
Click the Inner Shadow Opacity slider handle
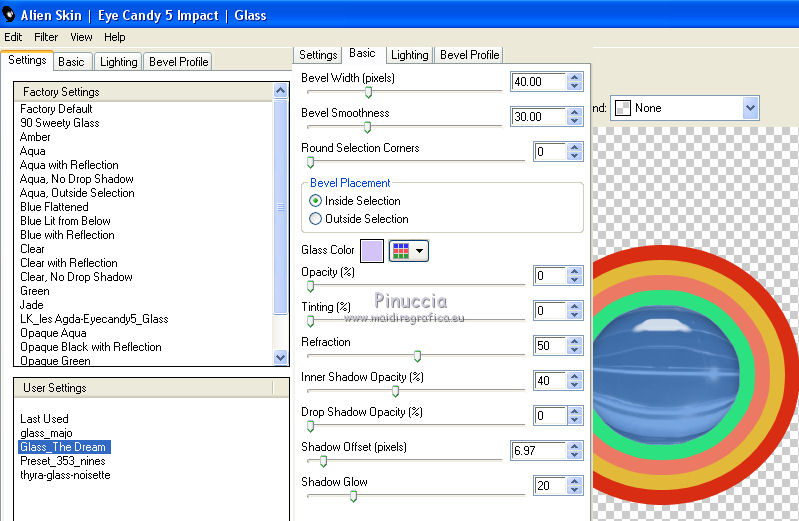[x=395, y=391]
